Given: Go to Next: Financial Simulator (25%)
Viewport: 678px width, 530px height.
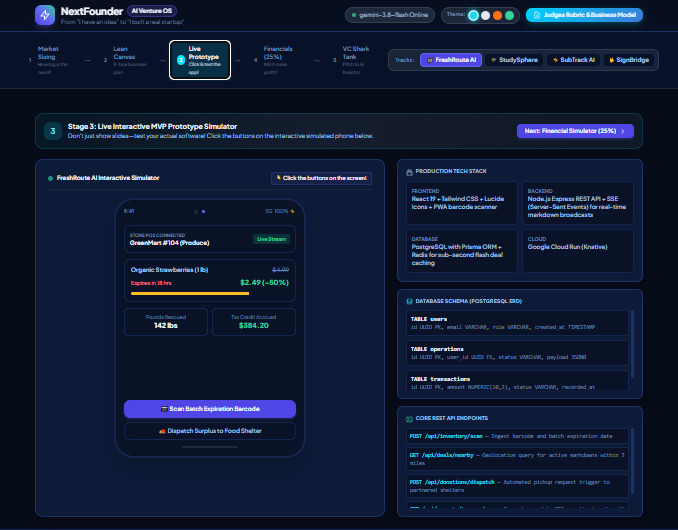Looking at the screenshot, I should point(575,131).
